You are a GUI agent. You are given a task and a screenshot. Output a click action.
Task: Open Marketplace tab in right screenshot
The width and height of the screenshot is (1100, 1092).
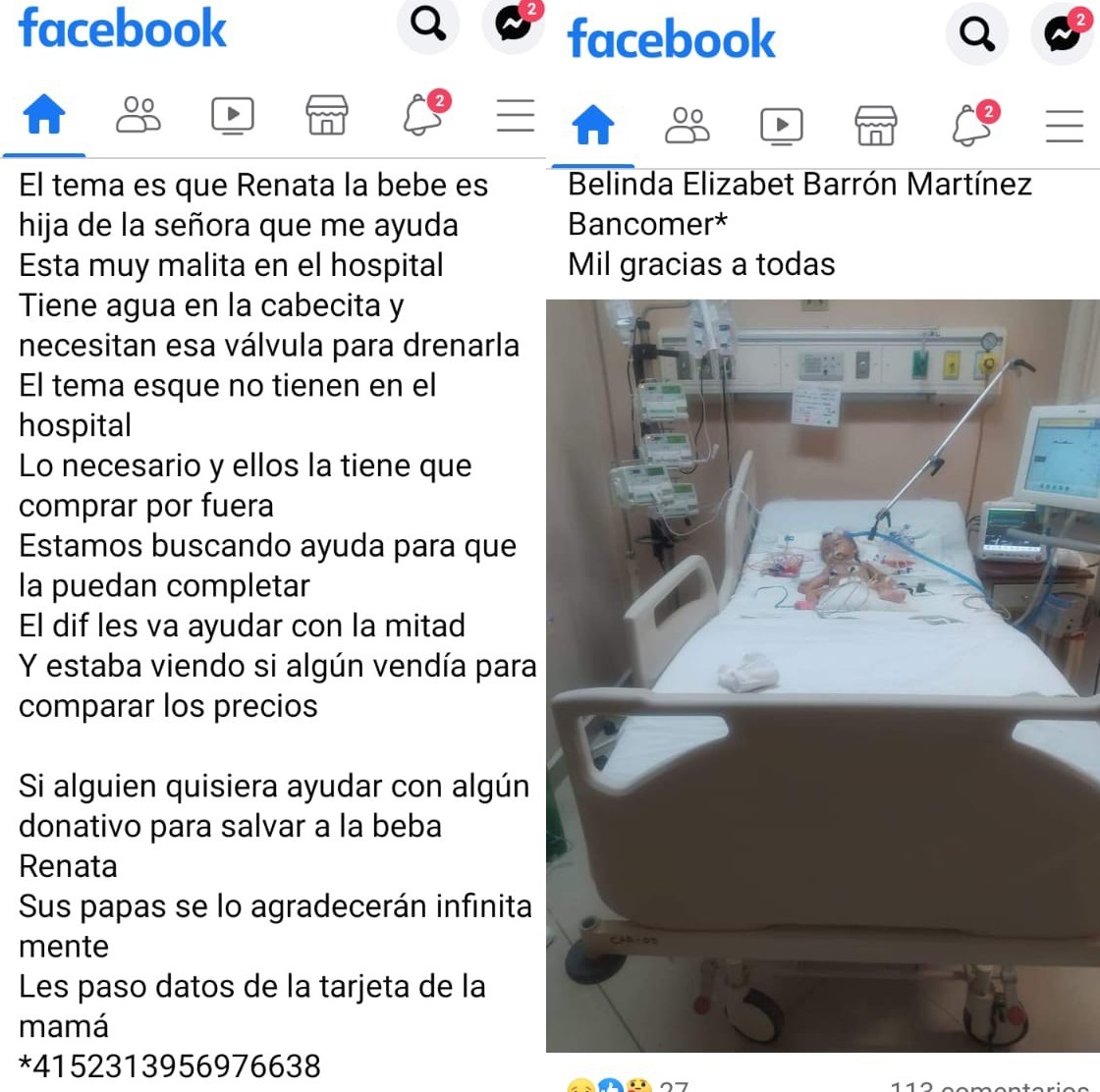point(875,126)
